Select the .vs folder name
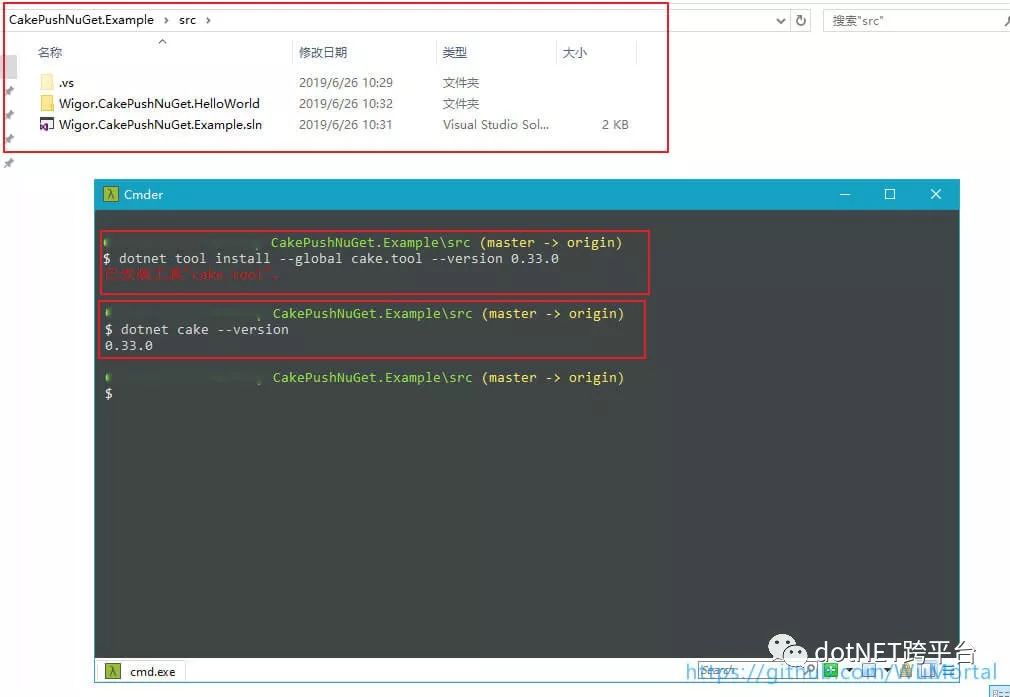This screenshot has height=697, width=1010. (66, 82)
